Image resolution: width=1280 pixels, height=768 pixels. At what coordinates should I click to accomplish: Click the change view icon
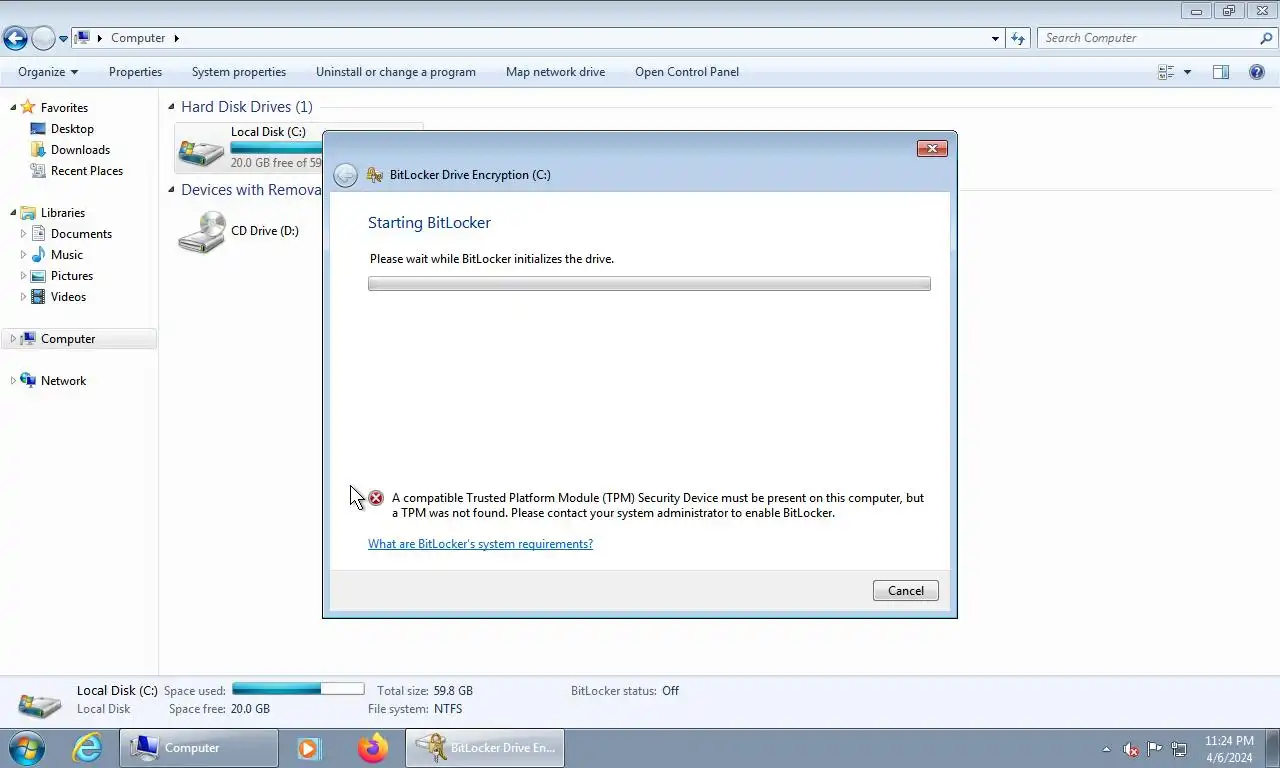pyautogui.click(x=1166, y=72)
